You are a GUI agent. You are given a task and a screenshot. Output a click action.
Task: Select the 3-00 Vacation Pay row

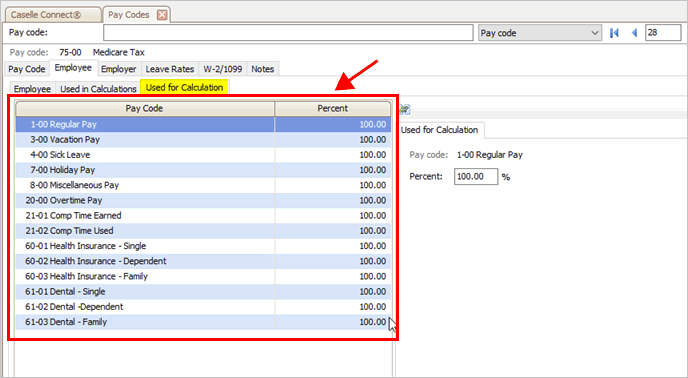pyautogui.click(x=203, y=140)
